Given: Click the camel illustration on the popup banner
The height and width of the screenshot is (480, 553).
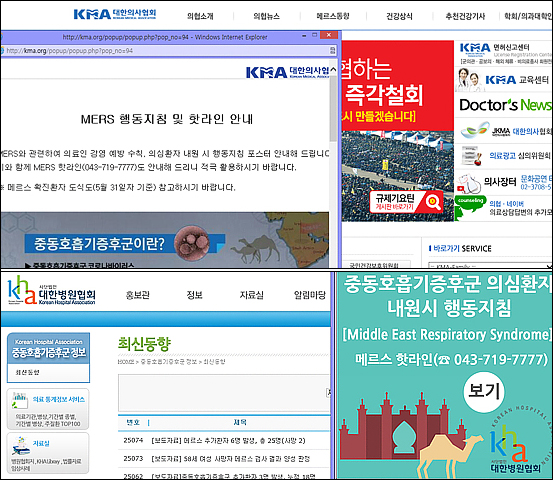Looking at the screenshot, I should pos(255,248).
